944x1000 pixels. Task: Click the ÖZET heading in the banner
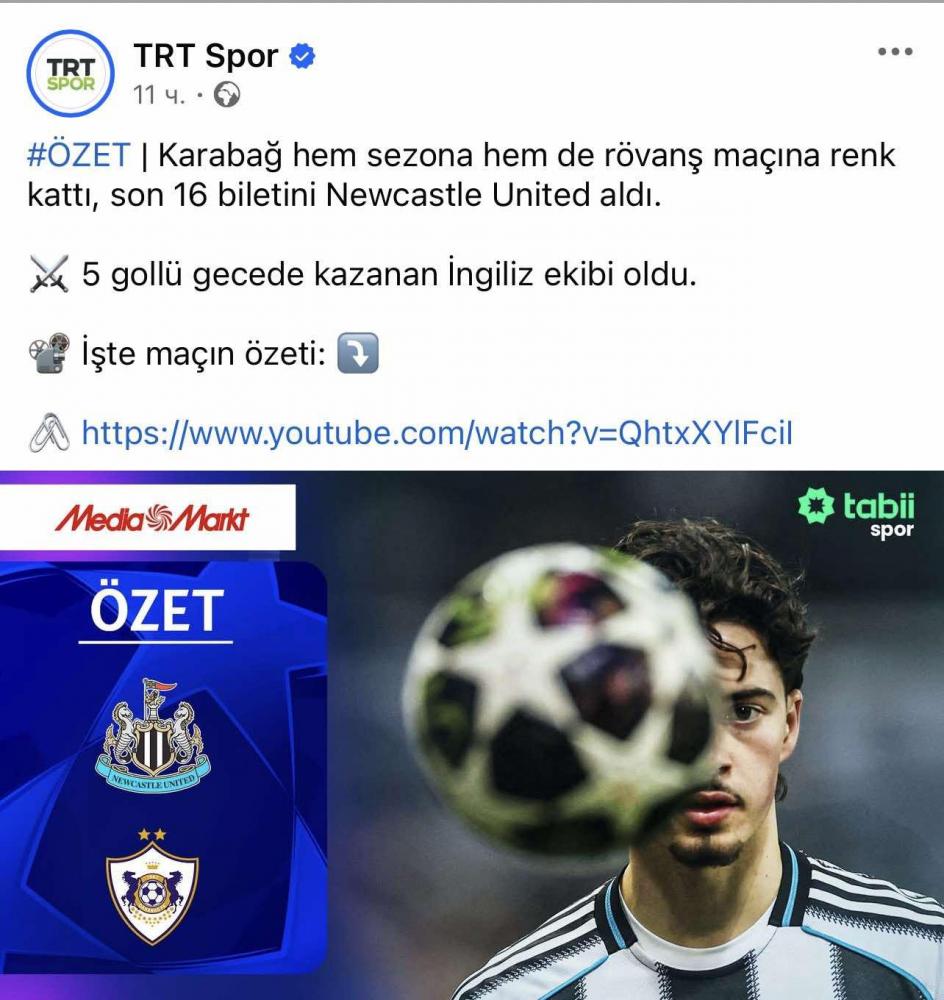157,611
